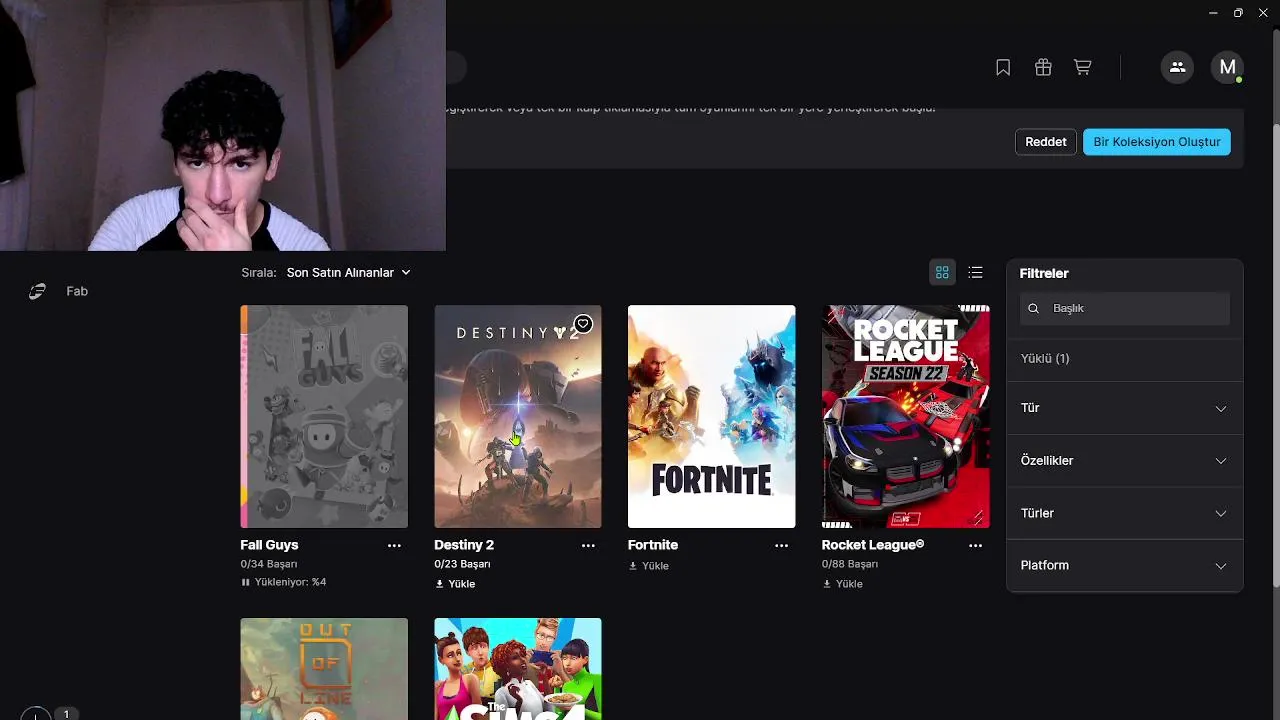
Task: Click the magnifier icon in Başlık search
Action: (x=1034, y=308)
